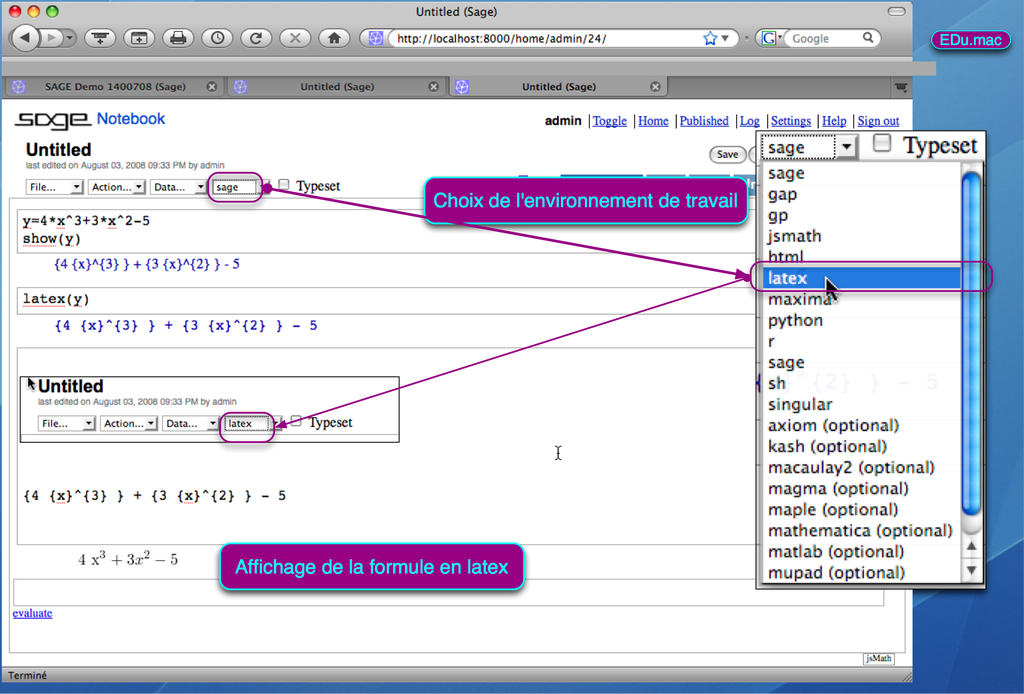Open the address bar history dropdown arrow
The image size is (1024, 694).
pyautogui.click(x=725, y=39)
